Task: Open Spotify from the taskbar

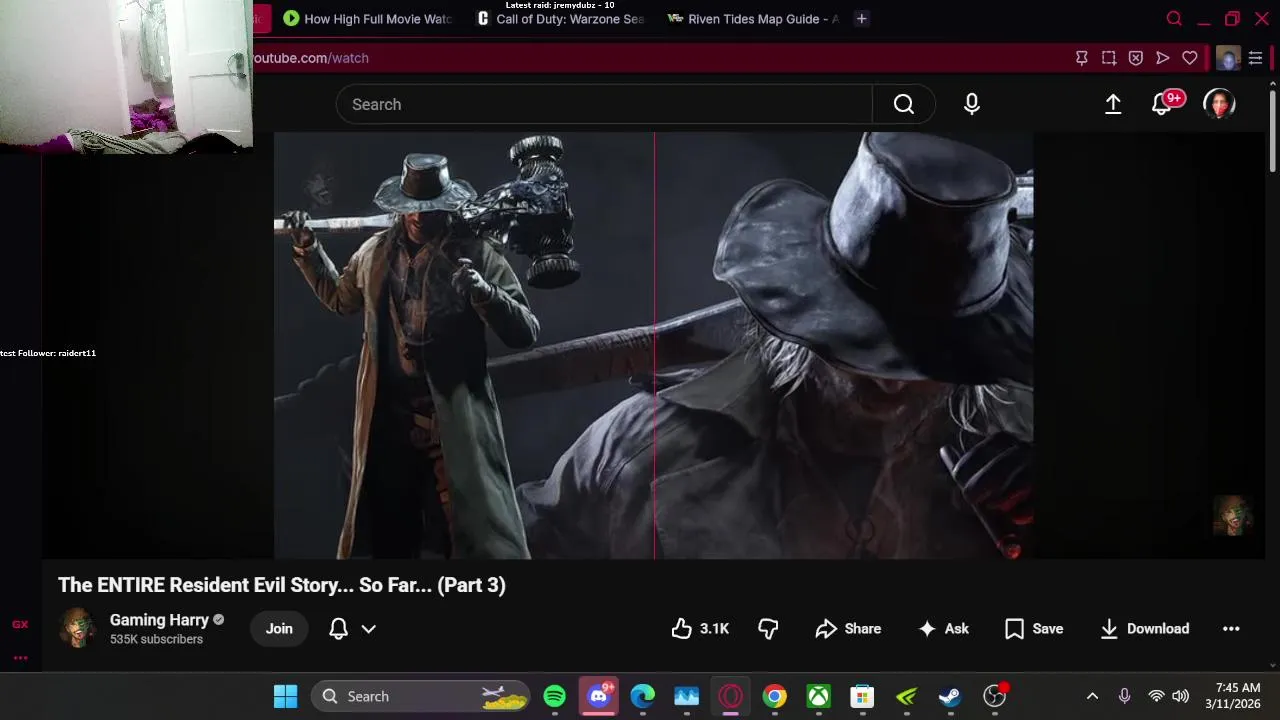Action: coord(555,696)
